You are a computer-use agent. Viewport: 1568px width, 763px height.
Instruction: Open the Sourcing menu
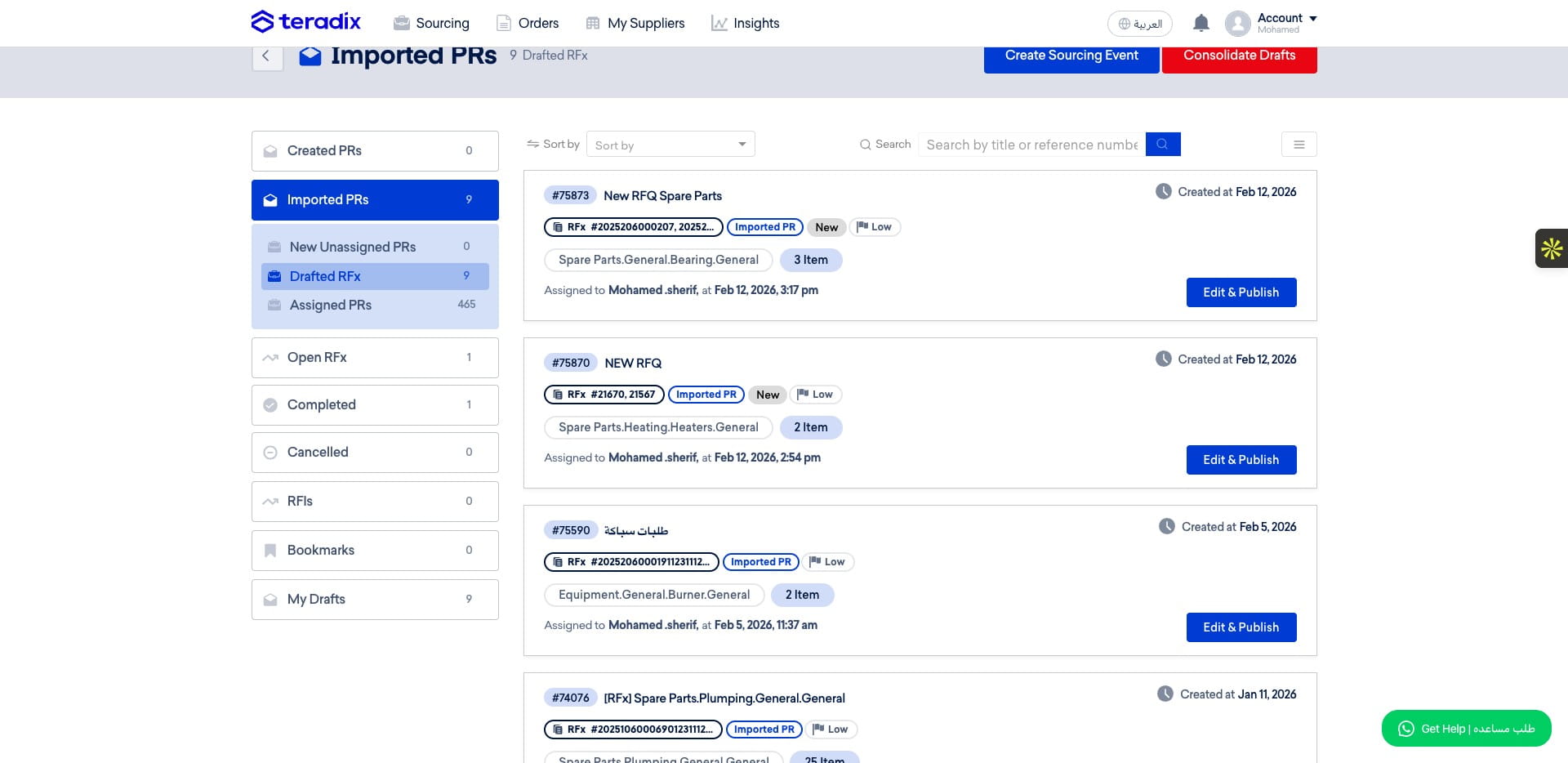pyautogui.click(x=431, y=24)
